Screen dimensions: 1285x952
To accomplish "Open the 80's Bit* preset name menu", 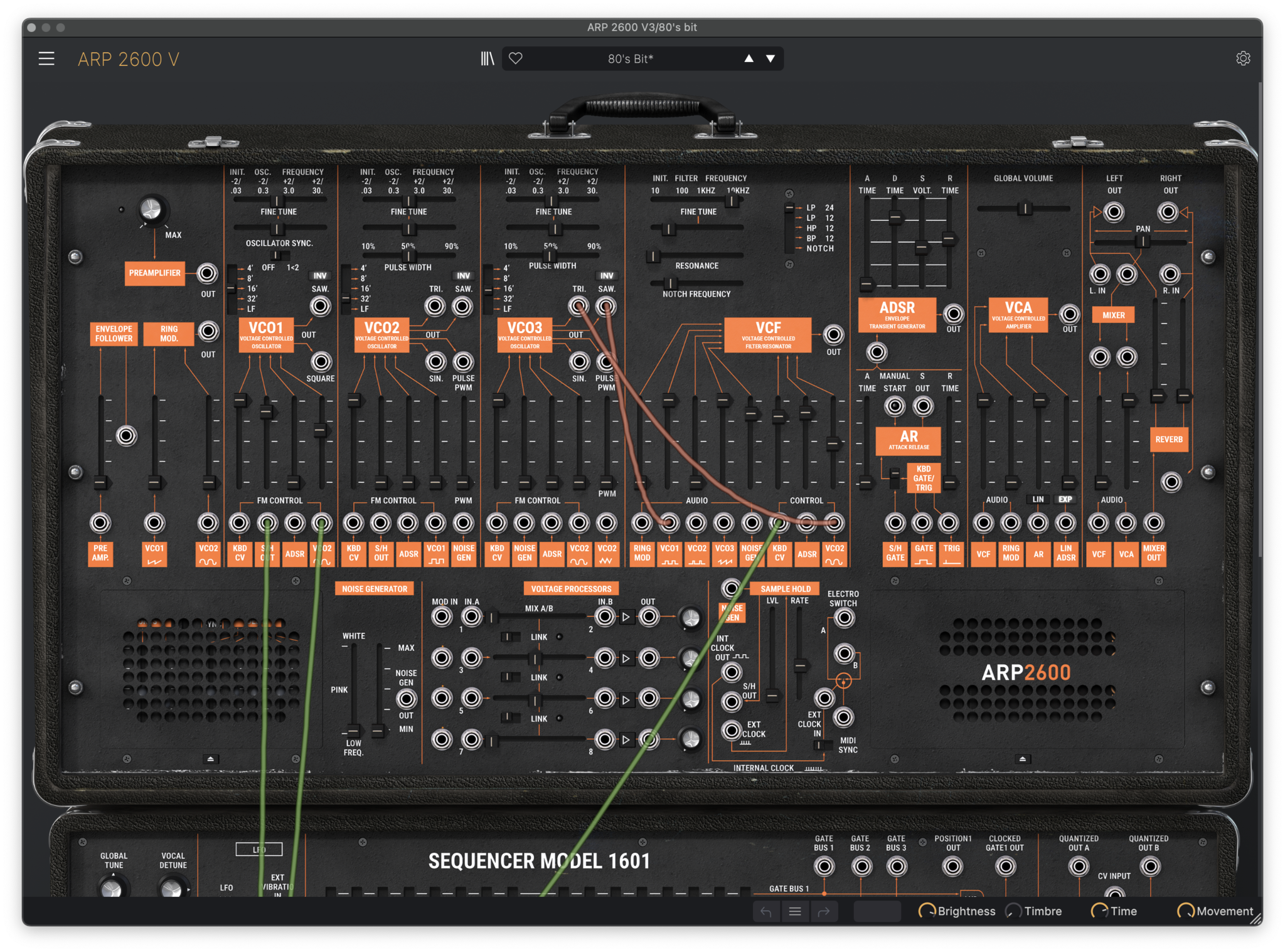I will tap(630, 59).
